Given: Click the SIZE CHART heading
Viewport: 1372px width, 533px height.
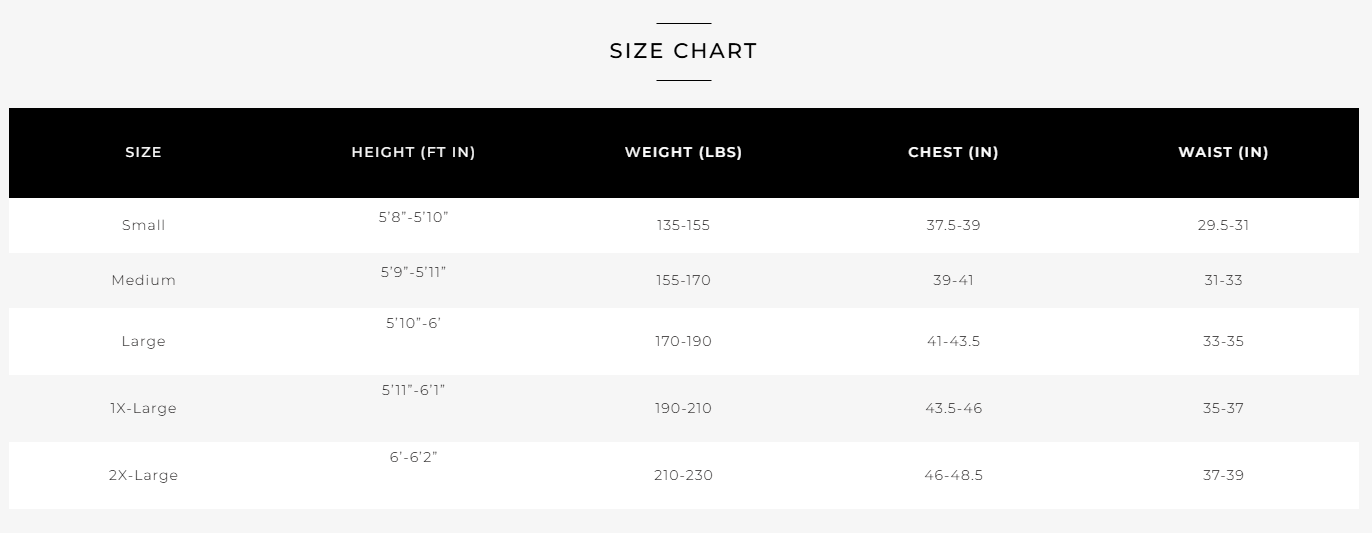Looking at the screenshot, I should click(x=683, y=51).
